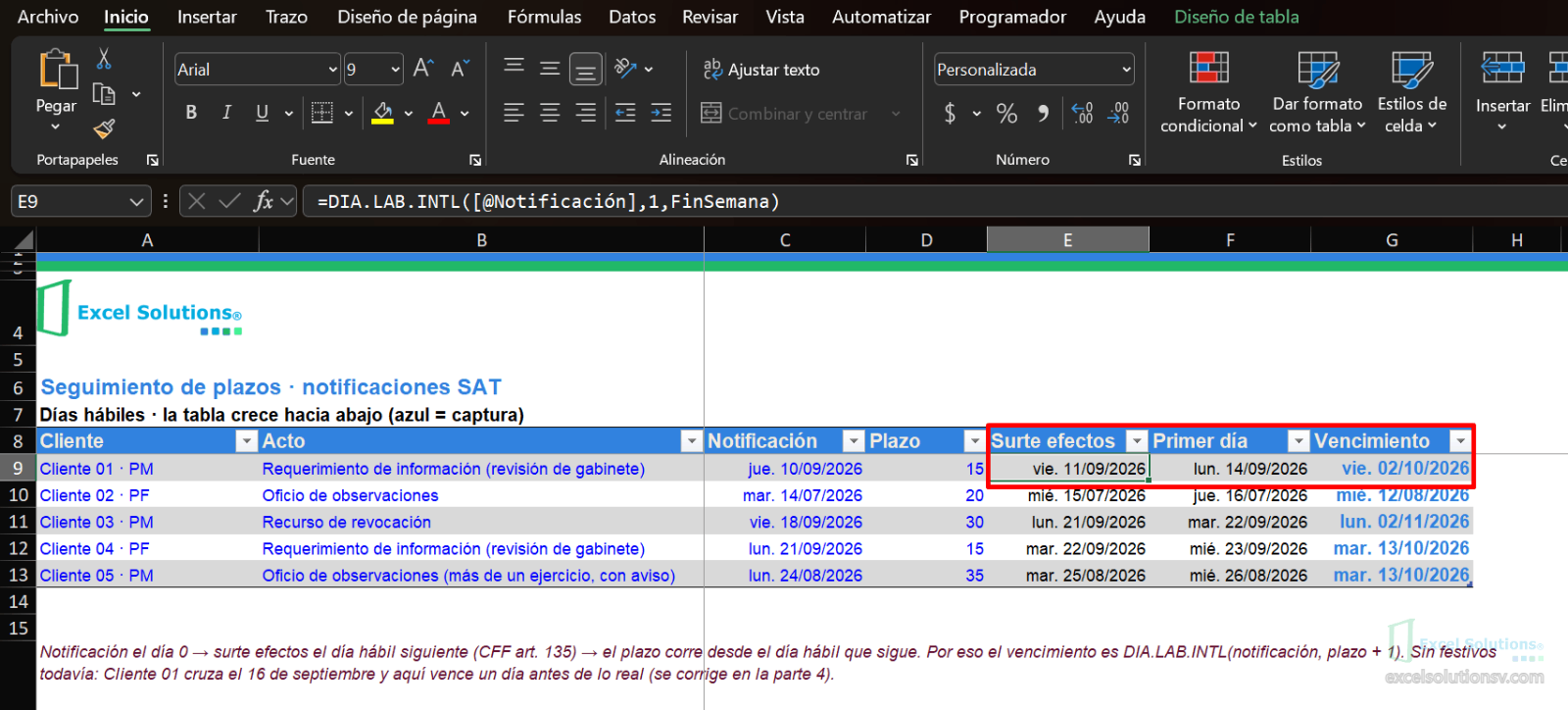Toggle Italic formatting
The height and width of the screenshot is (710, 1568).
[x=226, y=113]
